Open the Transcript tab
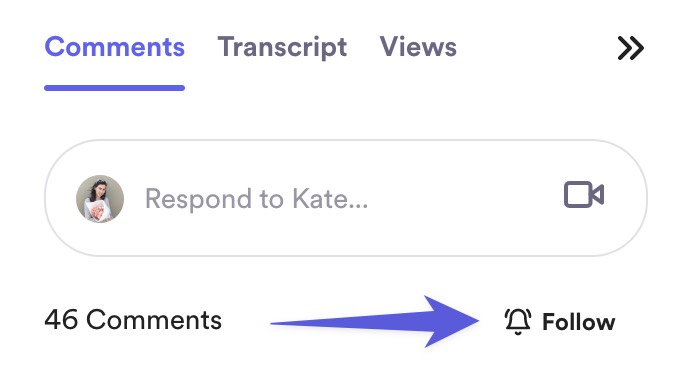Screen dimensions: 688x378 (282, 47)
